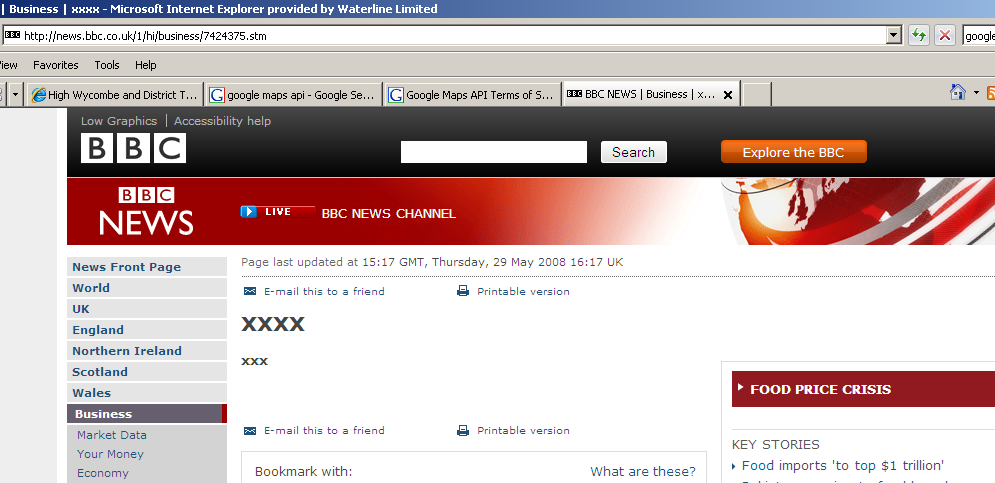Play the live BBC News Channel icon

(x=249, y=212)
